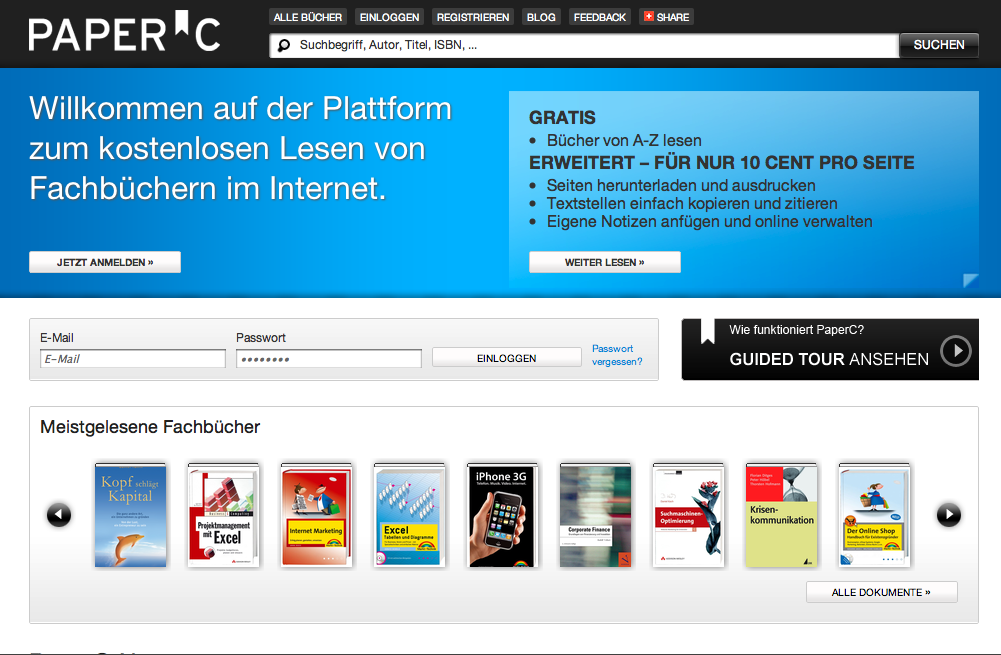Click the red plus Share icon

[648, 17]
